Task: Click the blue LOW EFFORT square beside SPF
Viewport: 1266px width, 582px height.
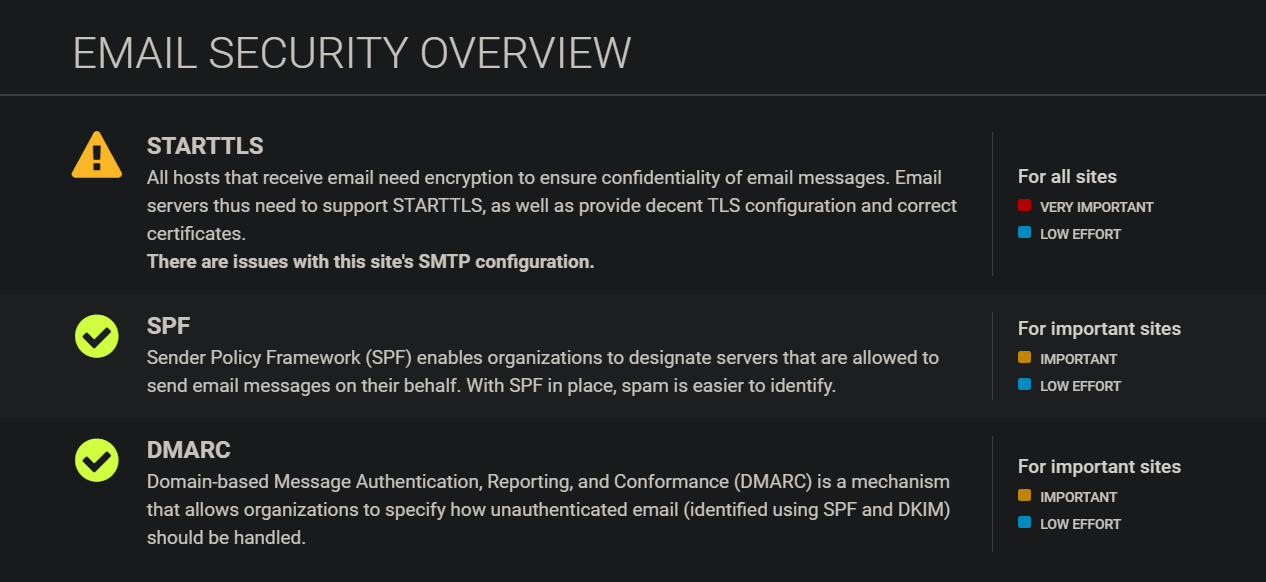Action: click(1026, 384)
